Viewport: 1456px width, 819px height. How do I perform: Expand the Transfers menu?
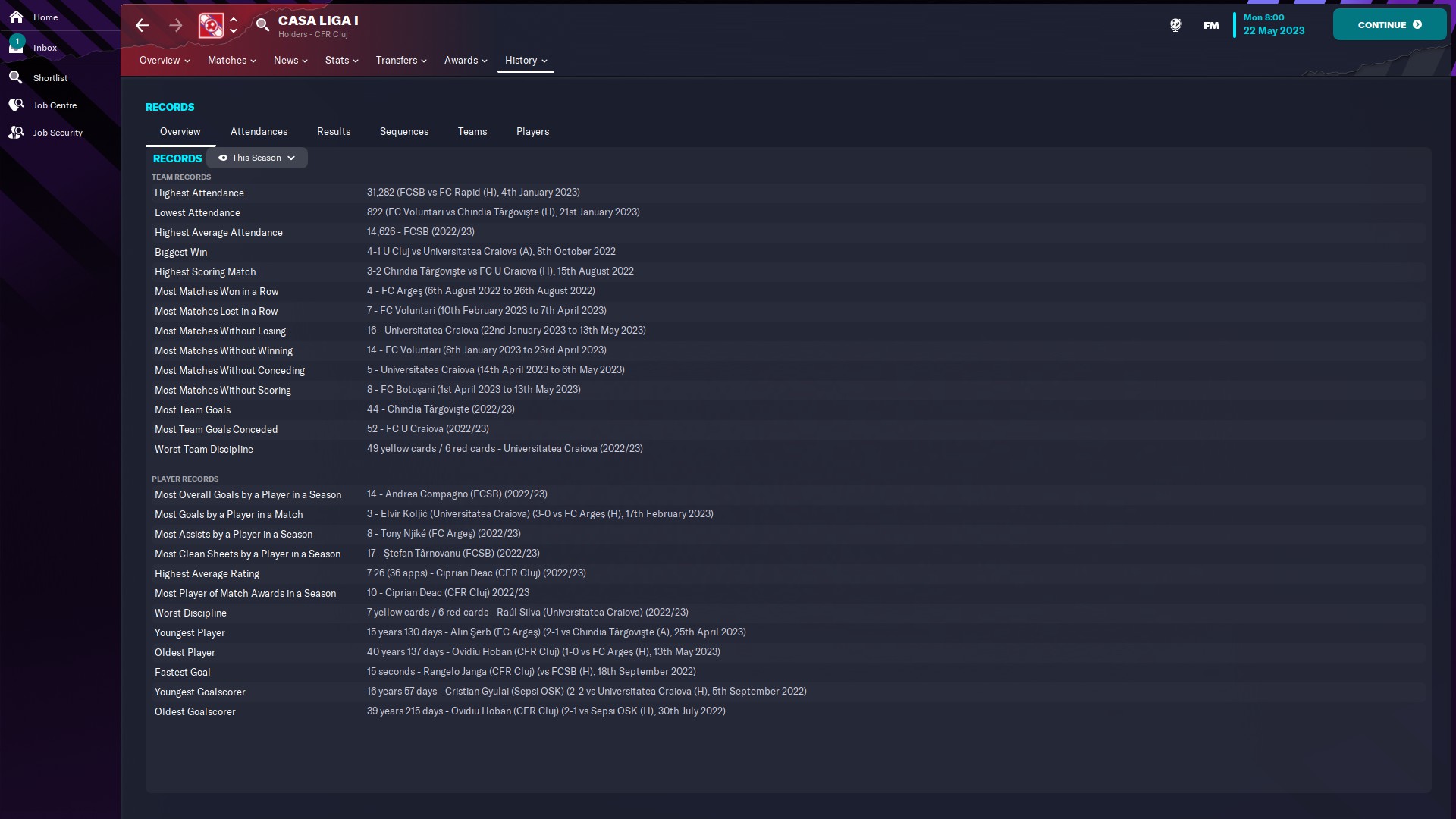point(401,61)
